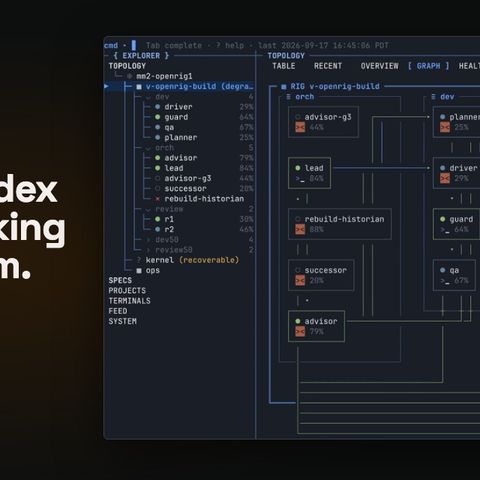Click terminal prompt icon in lead graph node

click(300, 179)
